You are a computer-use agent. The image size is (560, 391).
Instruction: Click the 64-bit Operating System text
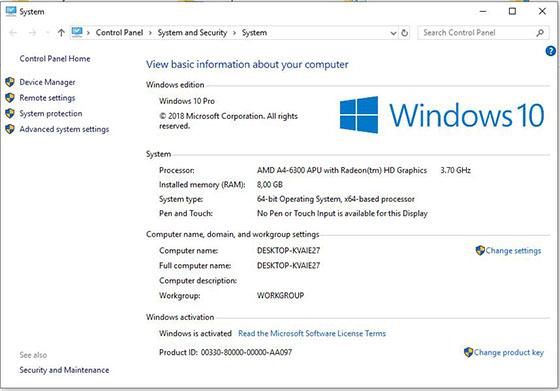click(x=336, y=199)
